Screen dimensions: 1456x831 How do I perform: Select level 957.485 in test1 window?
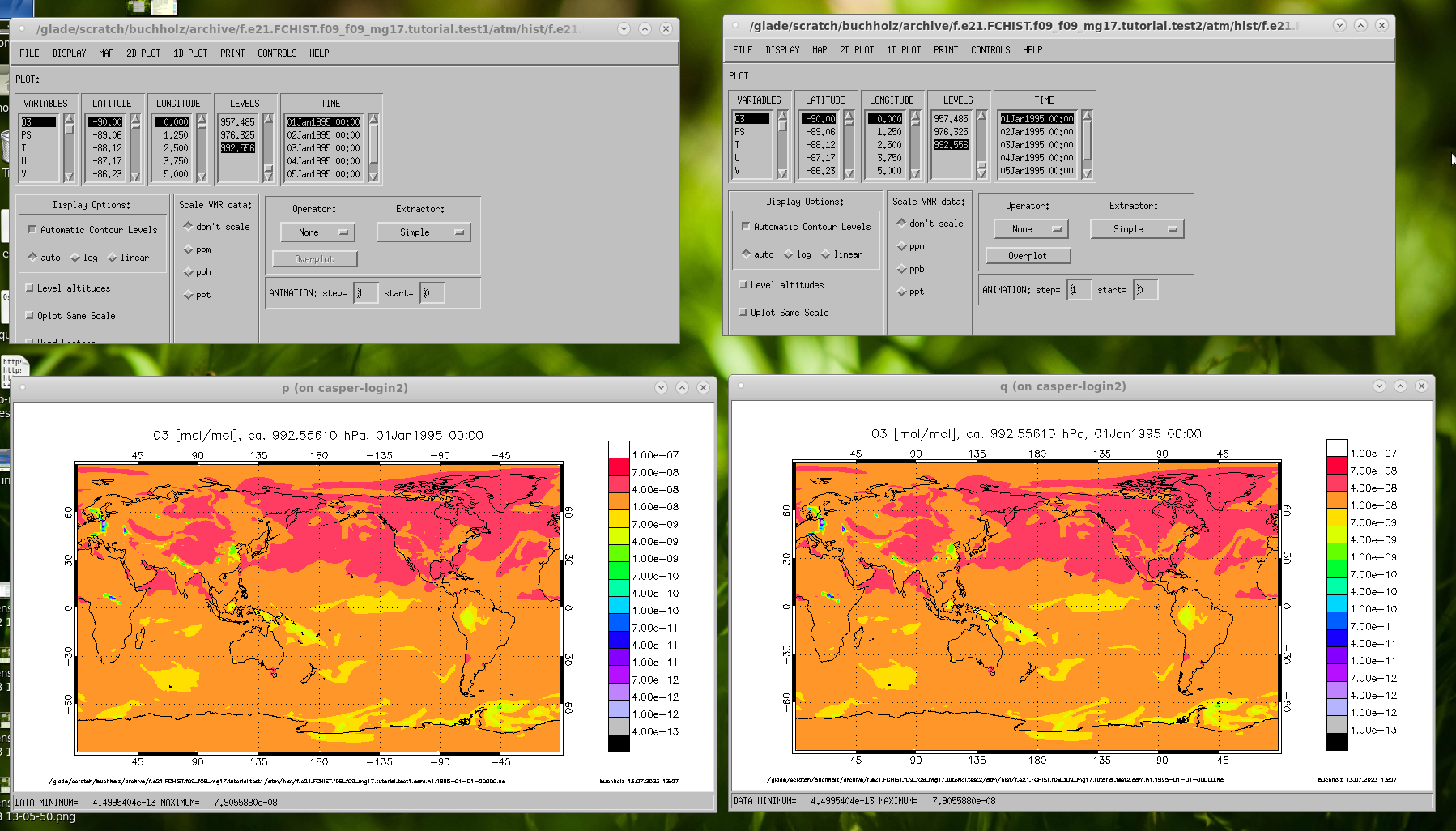click(238, 122)
